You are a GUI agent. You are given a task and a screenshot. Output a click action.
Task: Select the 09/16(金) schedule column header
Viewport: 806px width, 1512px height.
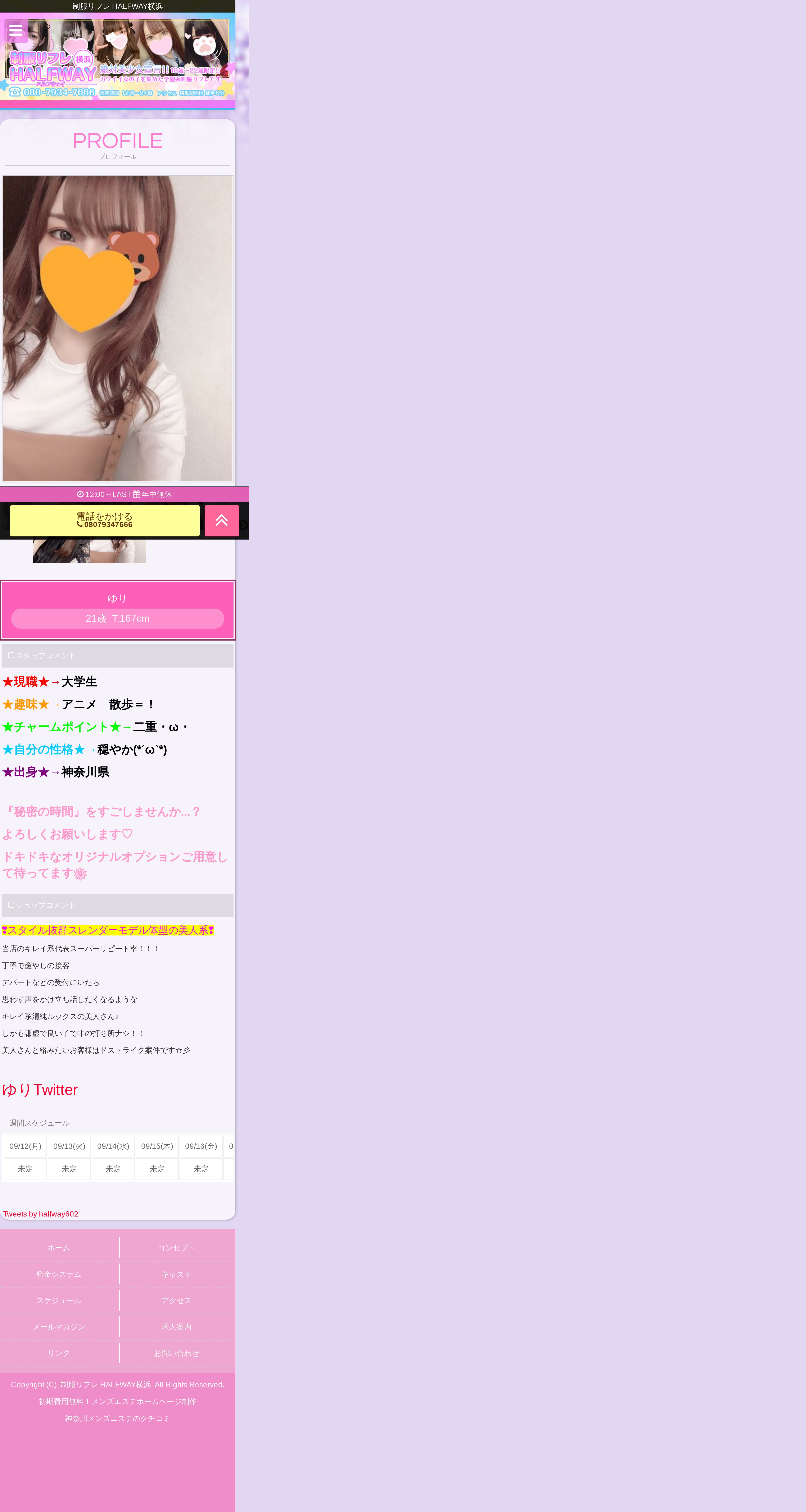click(x=201, y=1146)
